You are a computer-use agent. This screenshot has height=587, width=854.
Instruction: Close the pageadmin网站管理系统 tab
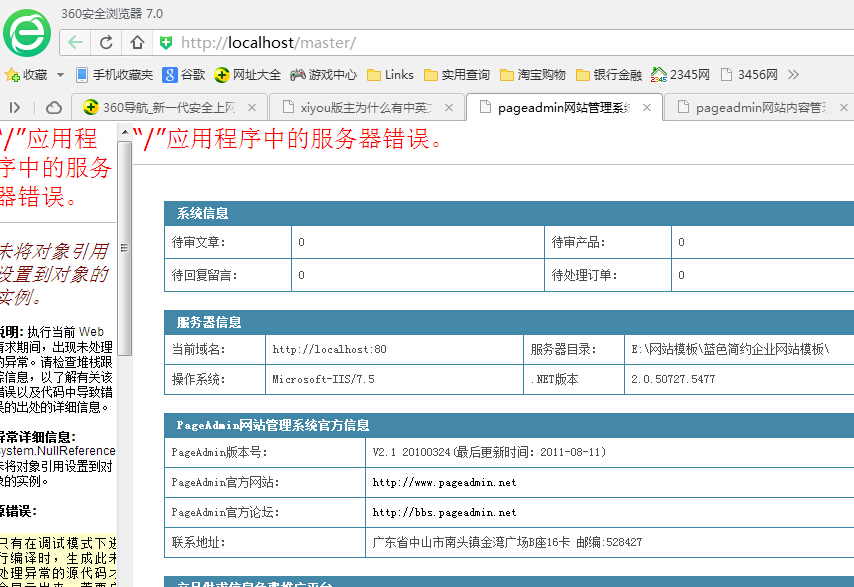coord(648,107)
